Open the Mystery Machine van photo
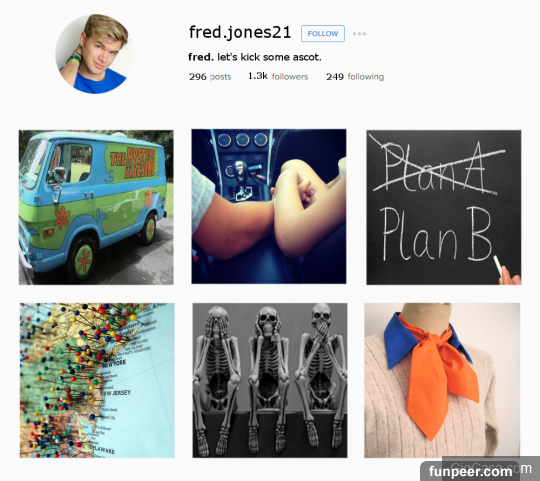540x481 pixels. [x=96, y=207]
